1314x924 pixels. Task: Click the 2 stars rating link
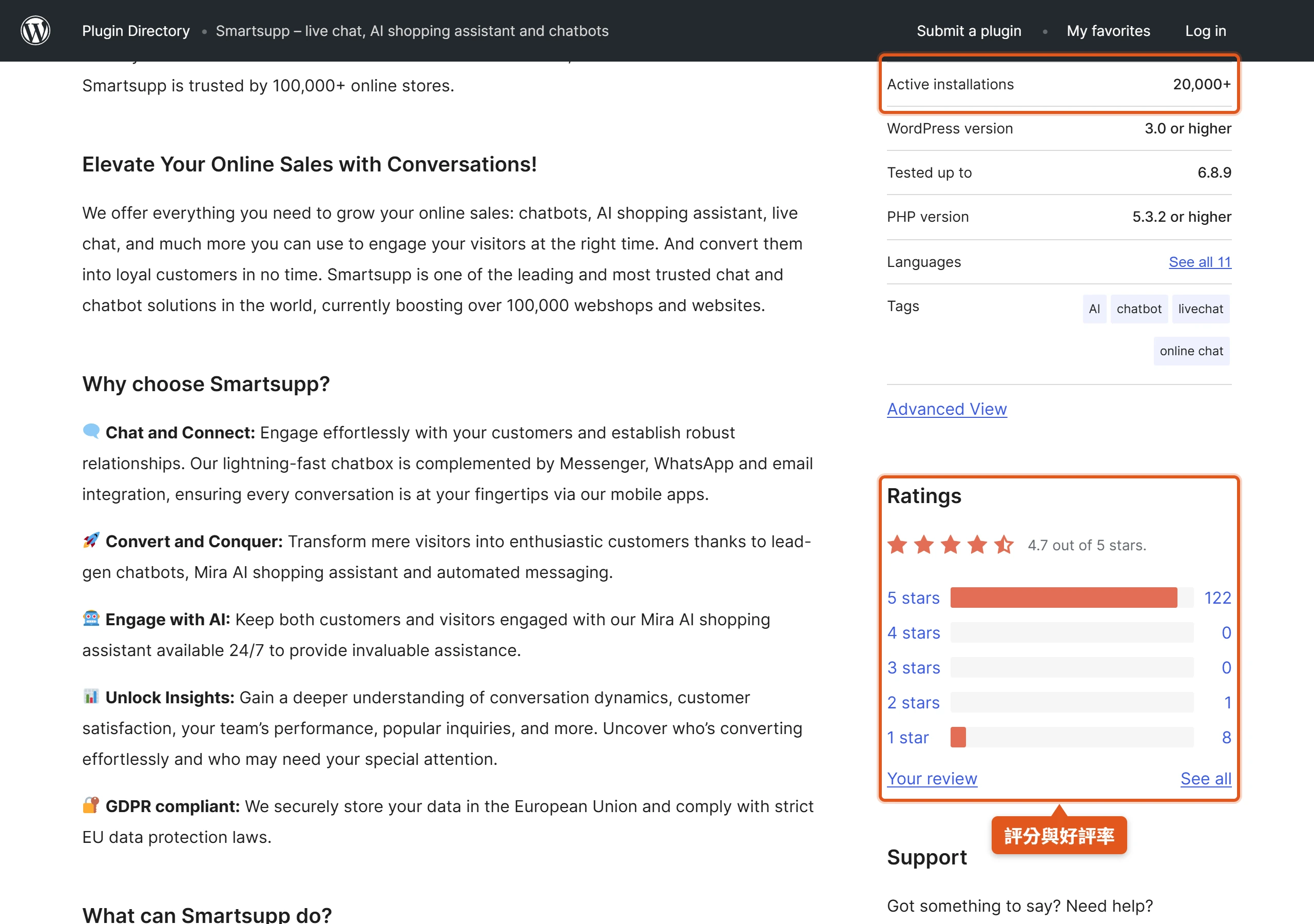[x=914, y=702]
